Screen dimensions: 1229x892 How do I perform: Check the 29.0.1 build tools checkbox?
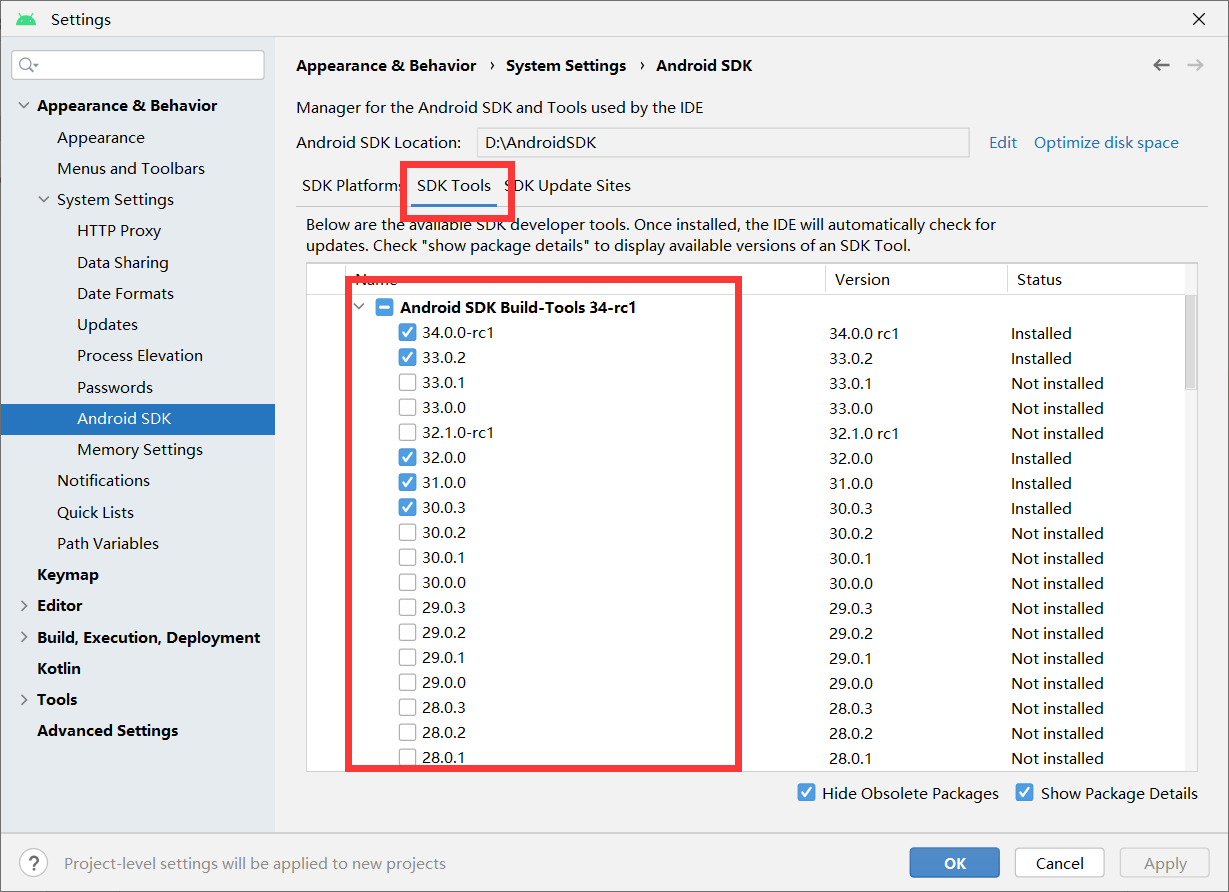[407, 658]
